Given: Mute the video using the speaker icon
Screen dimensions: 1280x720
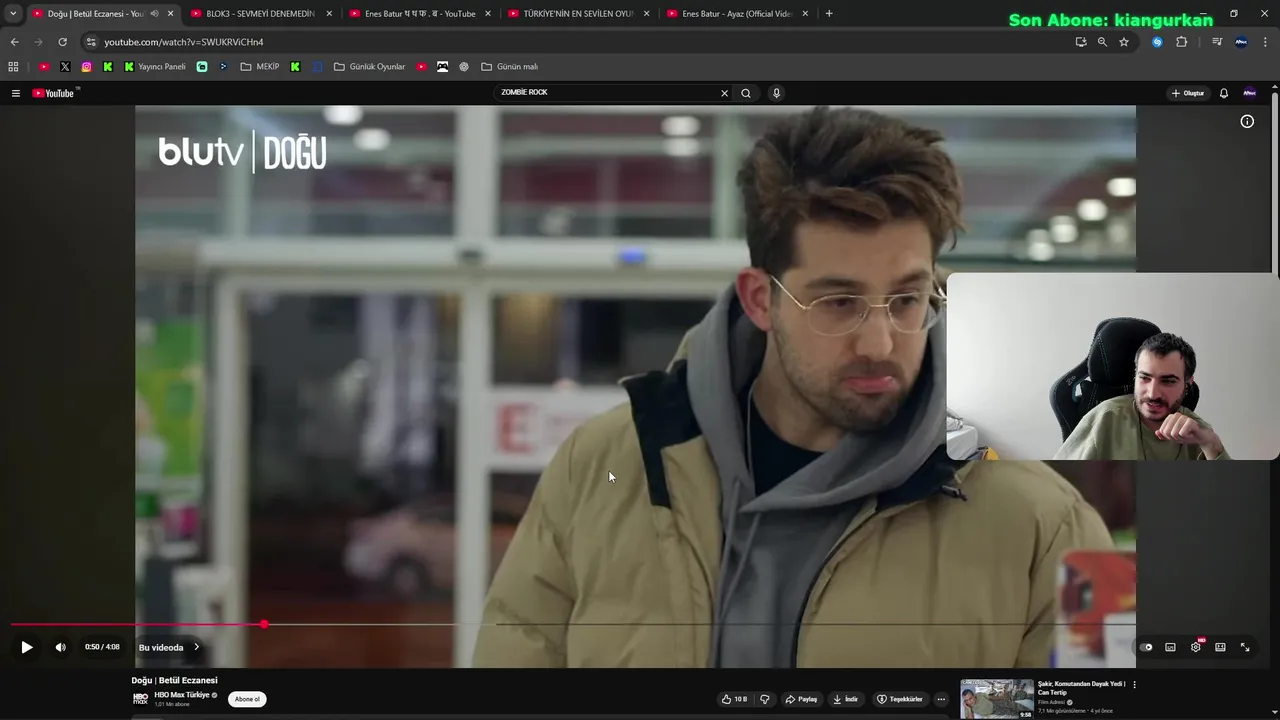Looking at the screenshot, I should 60,647.
